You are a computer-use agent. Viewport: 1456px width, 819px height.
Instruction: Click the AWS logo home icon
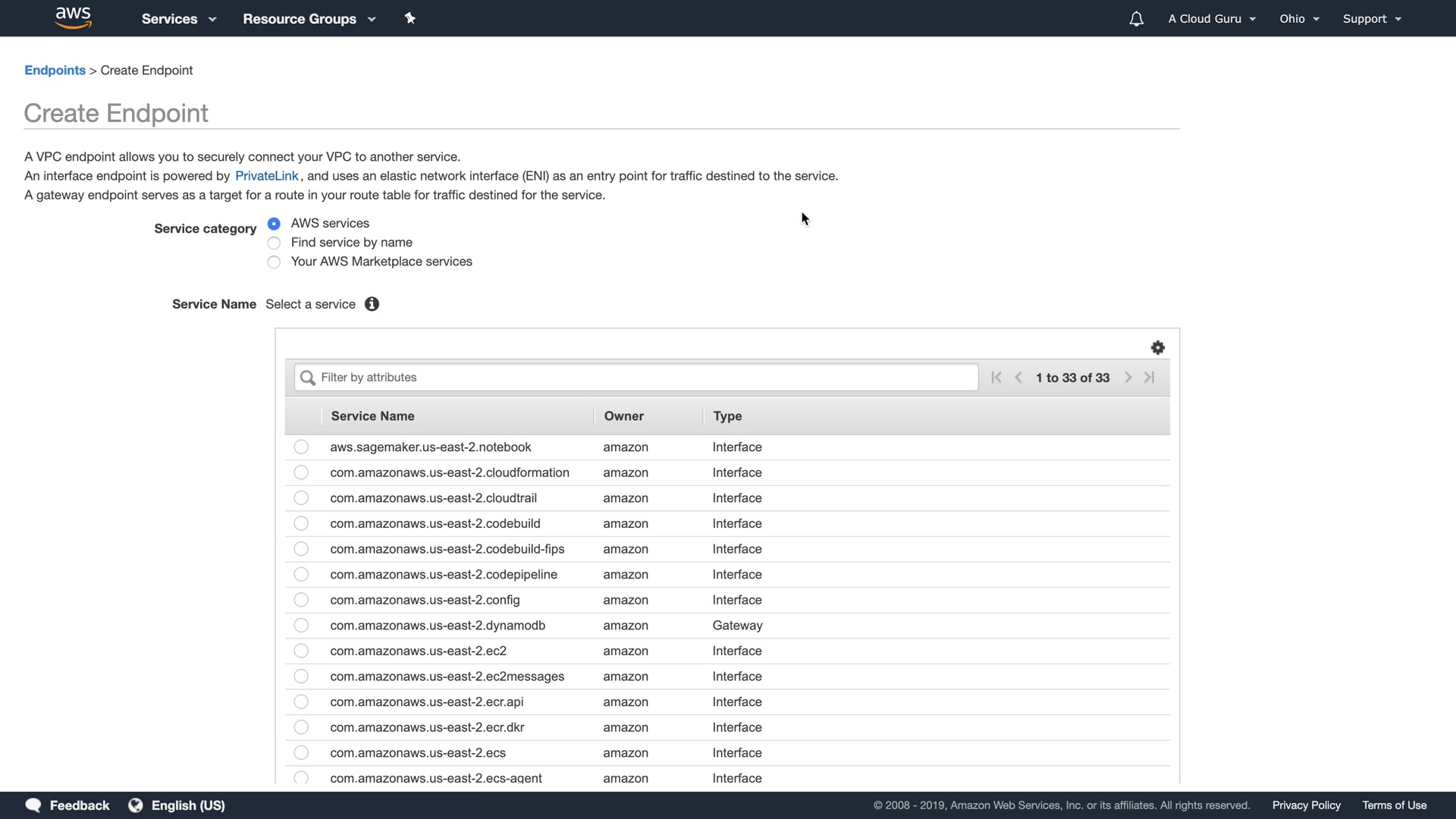(73, 18)
